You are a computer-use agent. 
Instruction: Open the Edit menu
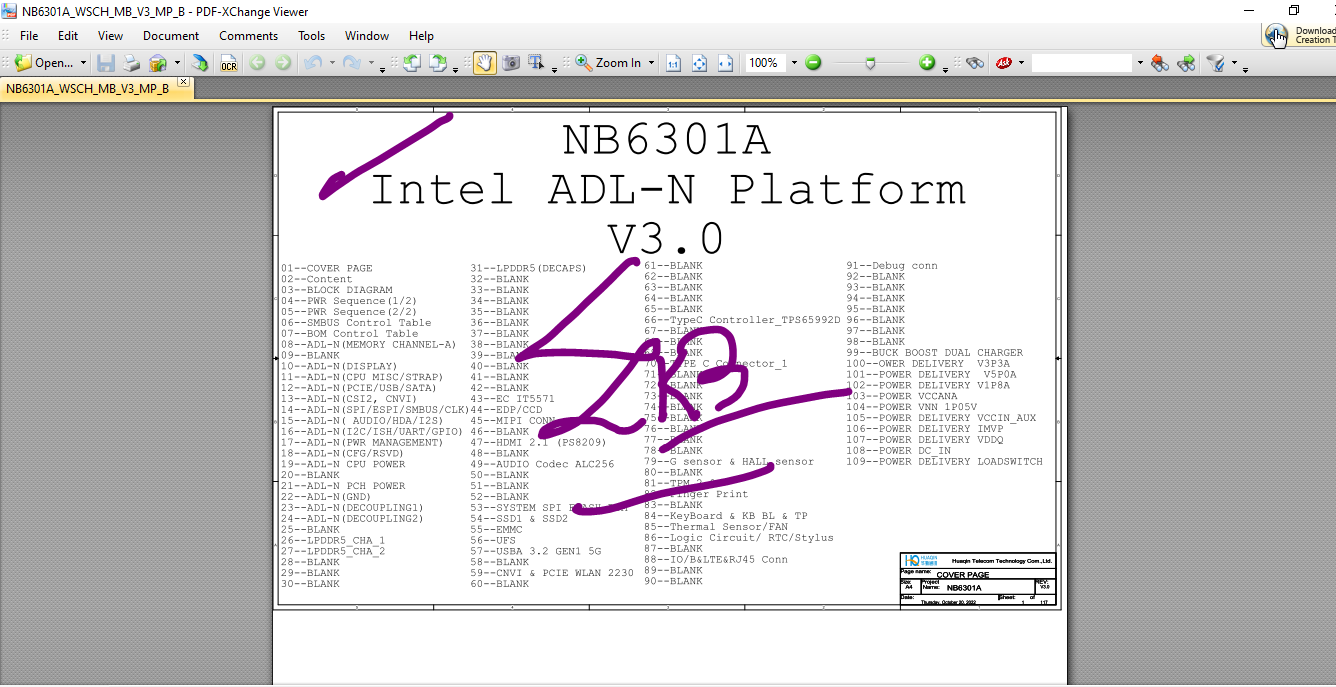point(67,35)
